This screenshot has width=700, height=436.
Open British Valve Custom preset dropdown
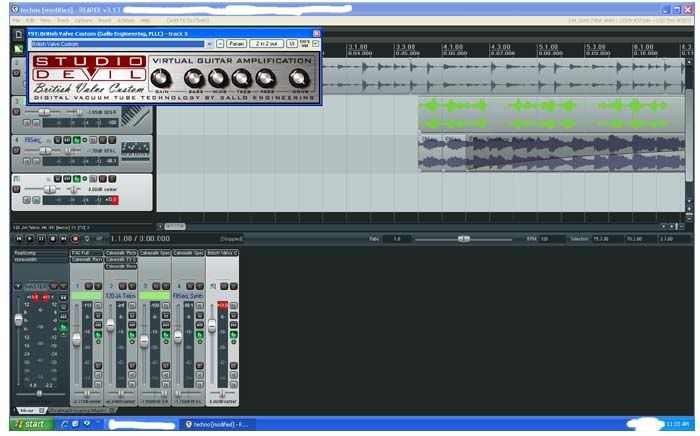click(209, 44)
